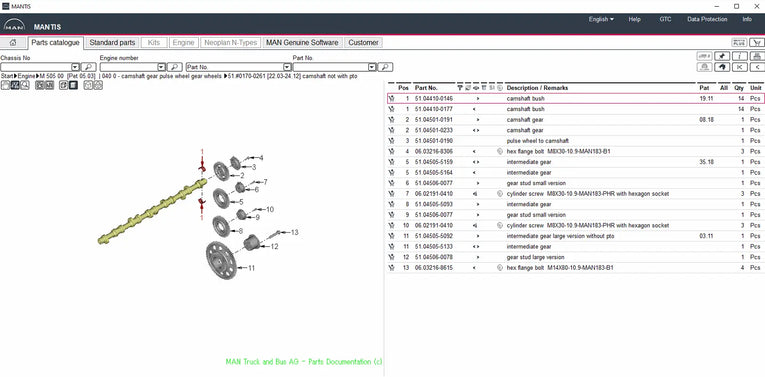Select 'intermediate gear large version without pto' row
This screenshot has width=765, height=377.
tap(575, 236)
